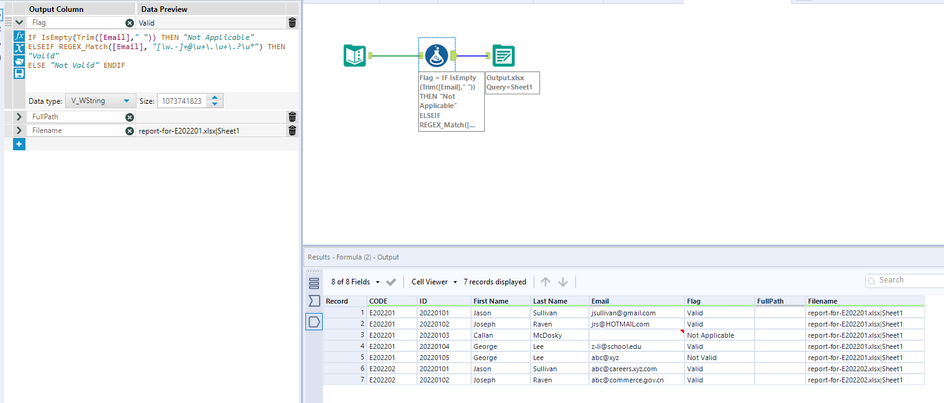
Task: Add a new expression with plus button
Action: 19,144
